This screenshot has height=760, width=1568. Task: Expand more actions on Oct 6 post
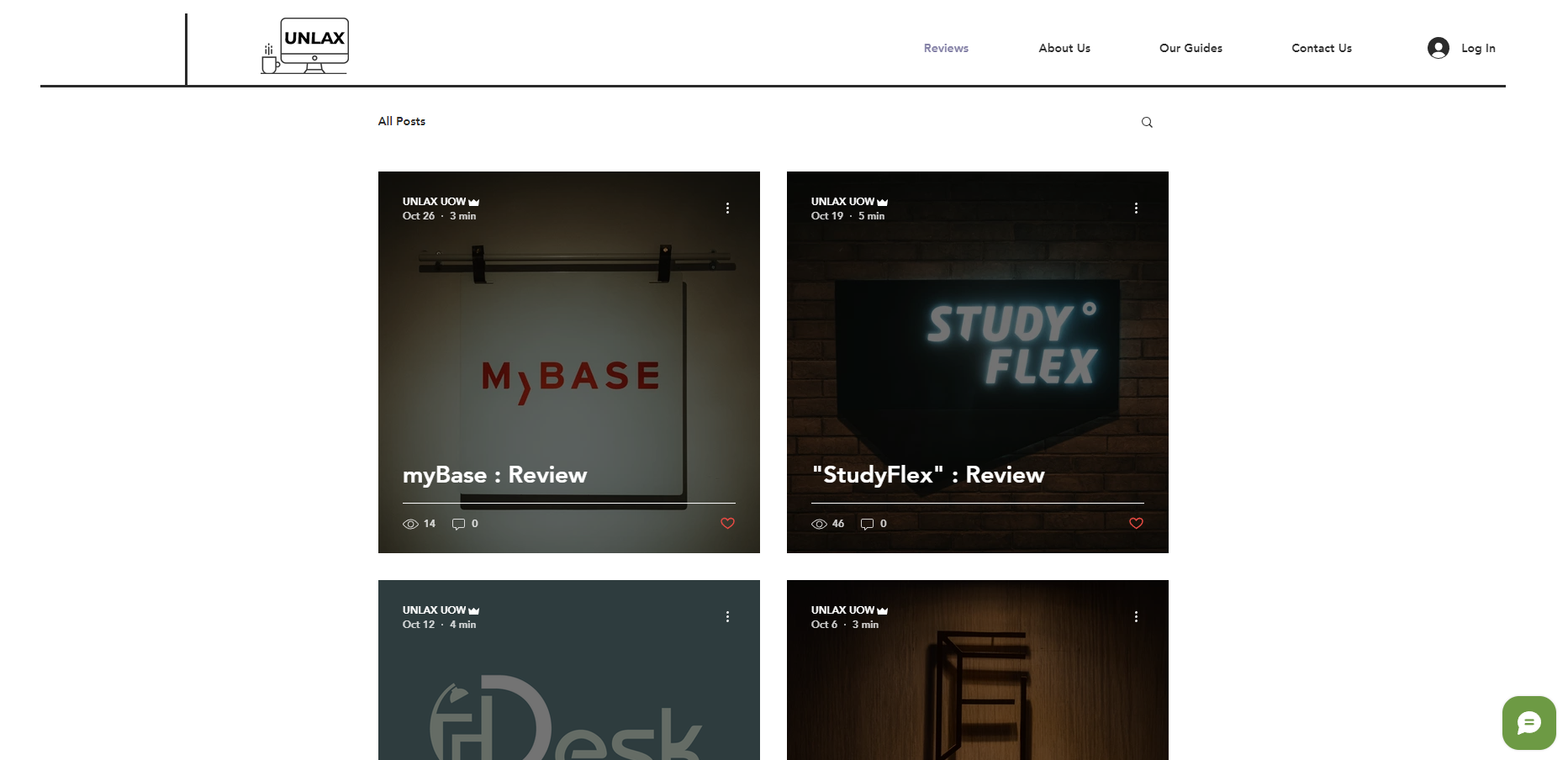pos(1136,616)
